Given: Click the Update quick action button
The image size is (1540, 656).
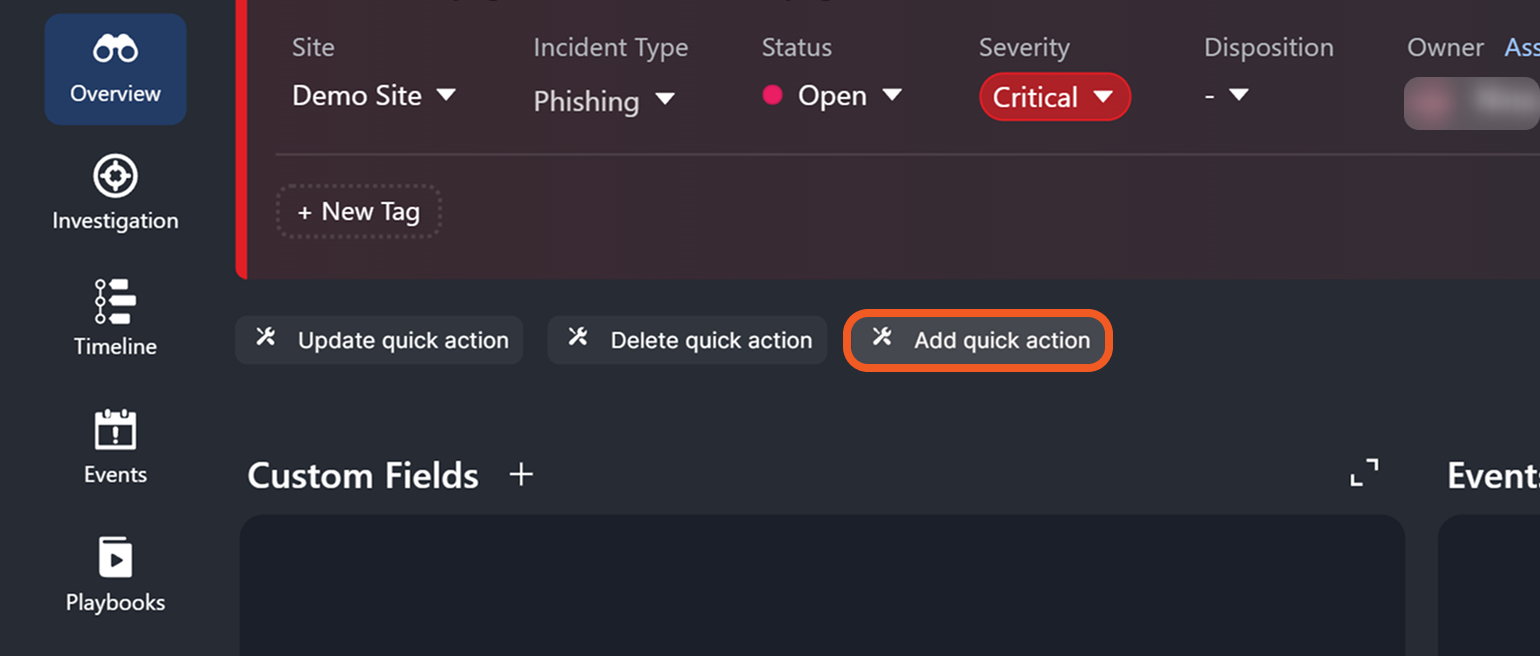Looking at the screenshot, I should pyautogui.click(x=379, y=341).
